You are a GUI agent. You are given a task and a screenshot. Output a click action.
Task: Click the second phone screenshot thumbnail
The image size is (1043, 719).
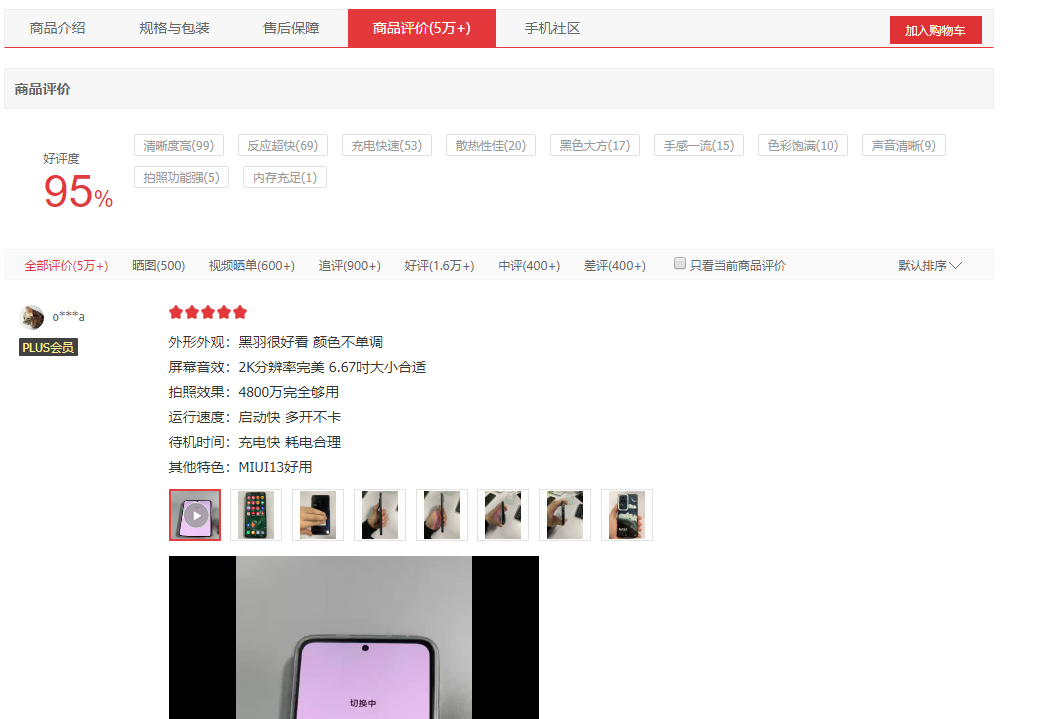[256, 514]
